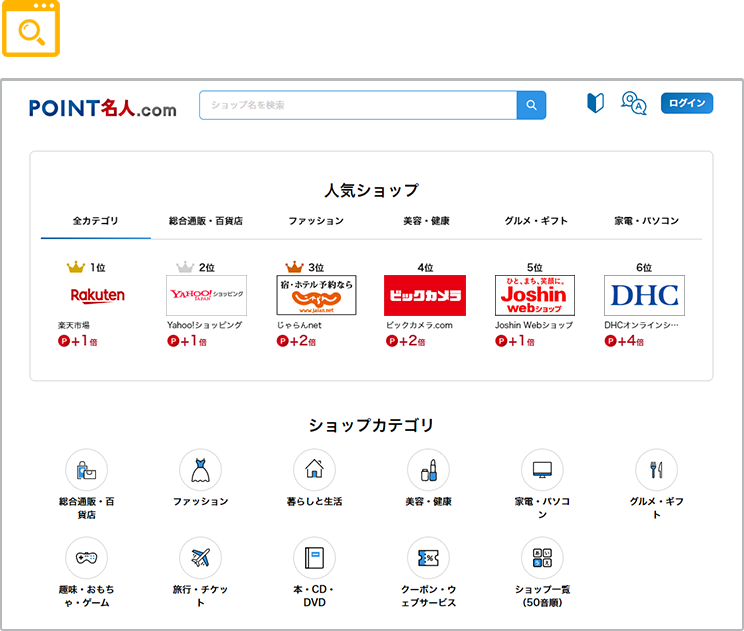Click the shop name search field

point(358,105)
